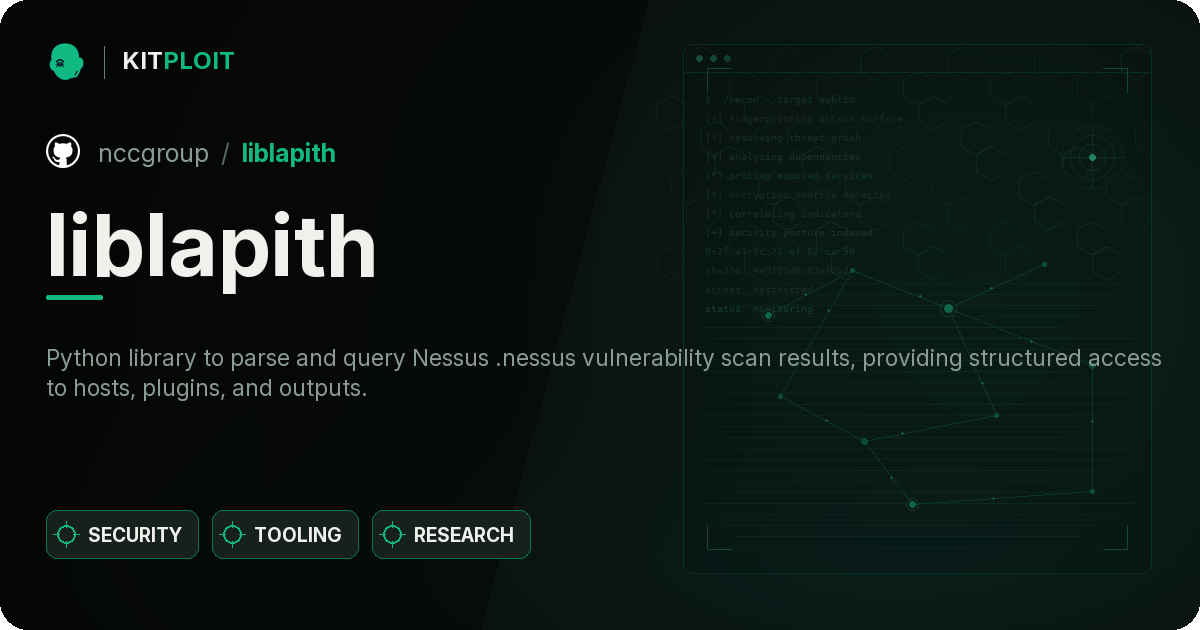Click the crosshair icon in RESEARCH tag
This screenshot has width=1200, height=630.
pyautogui.click(x=393, y=535)
